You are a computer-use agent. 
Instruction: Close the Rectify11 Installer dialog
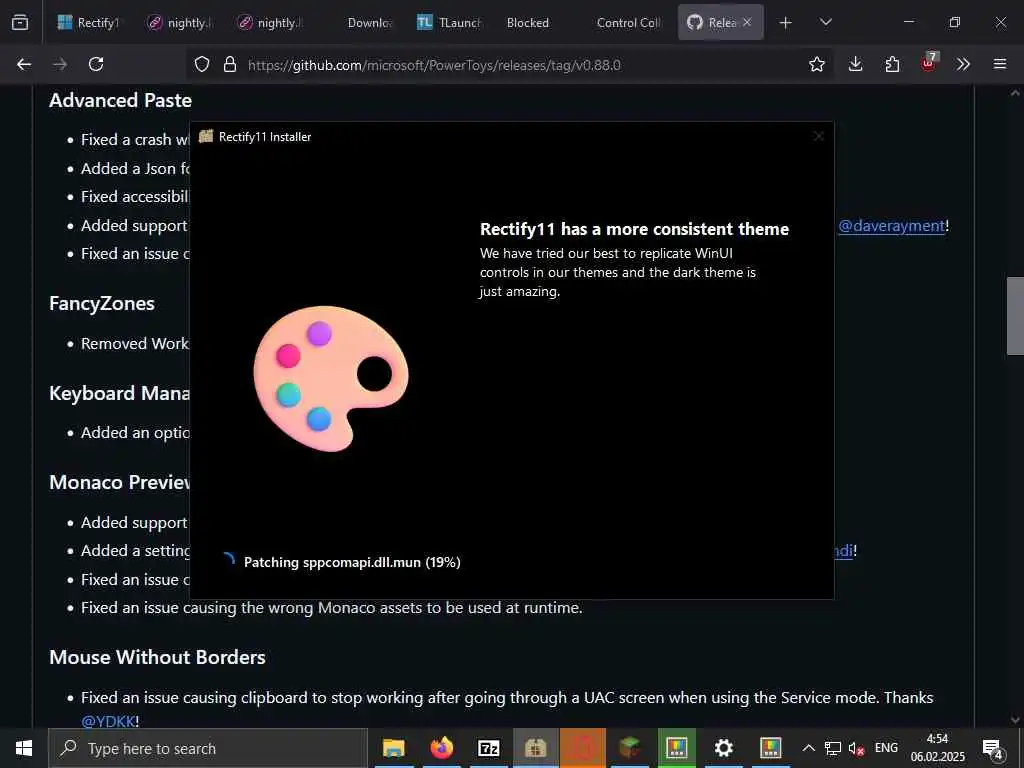[x=818, y=136]
